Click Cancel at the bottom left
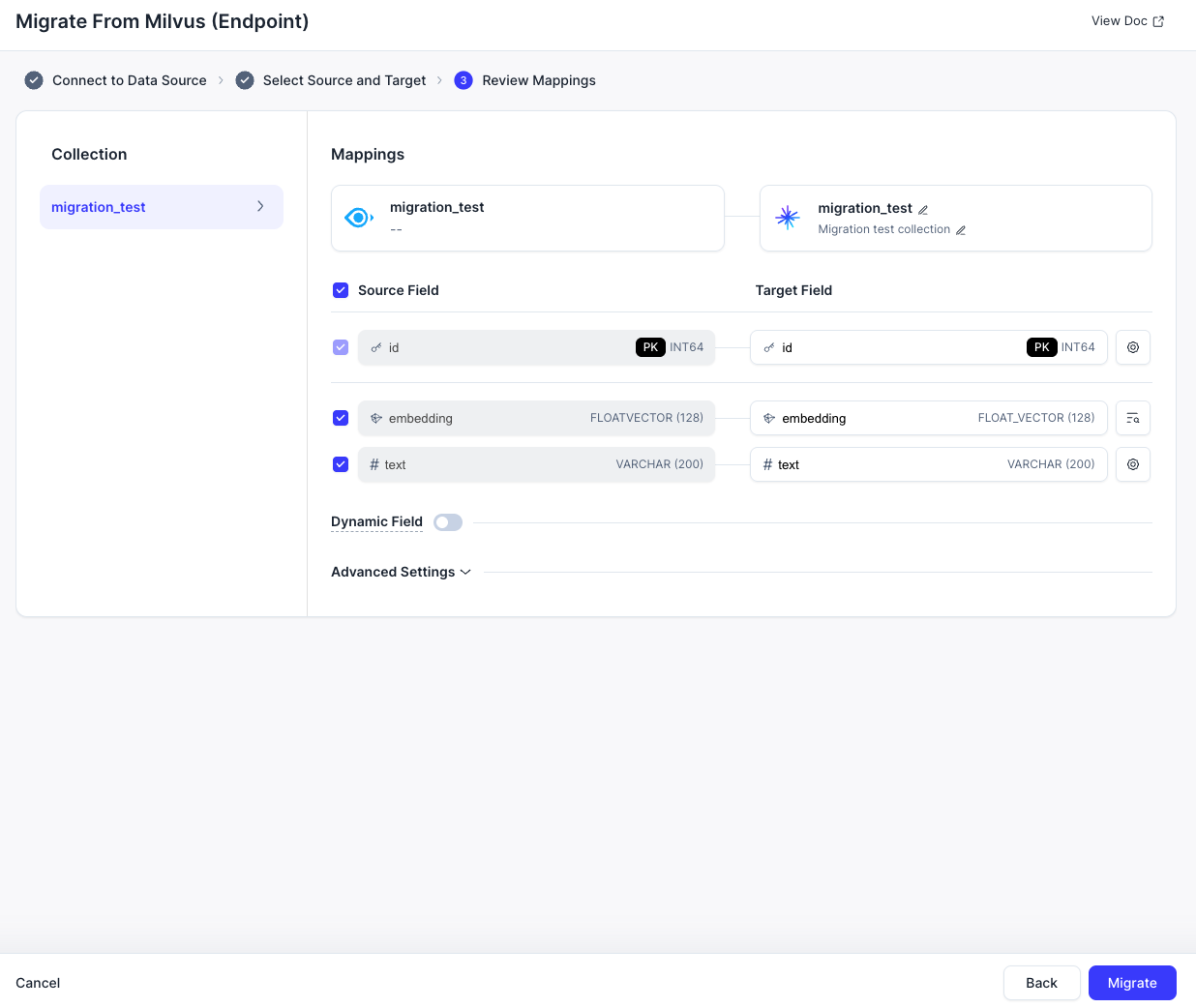Screen dimensions: 1196x1008 (38, 983)
